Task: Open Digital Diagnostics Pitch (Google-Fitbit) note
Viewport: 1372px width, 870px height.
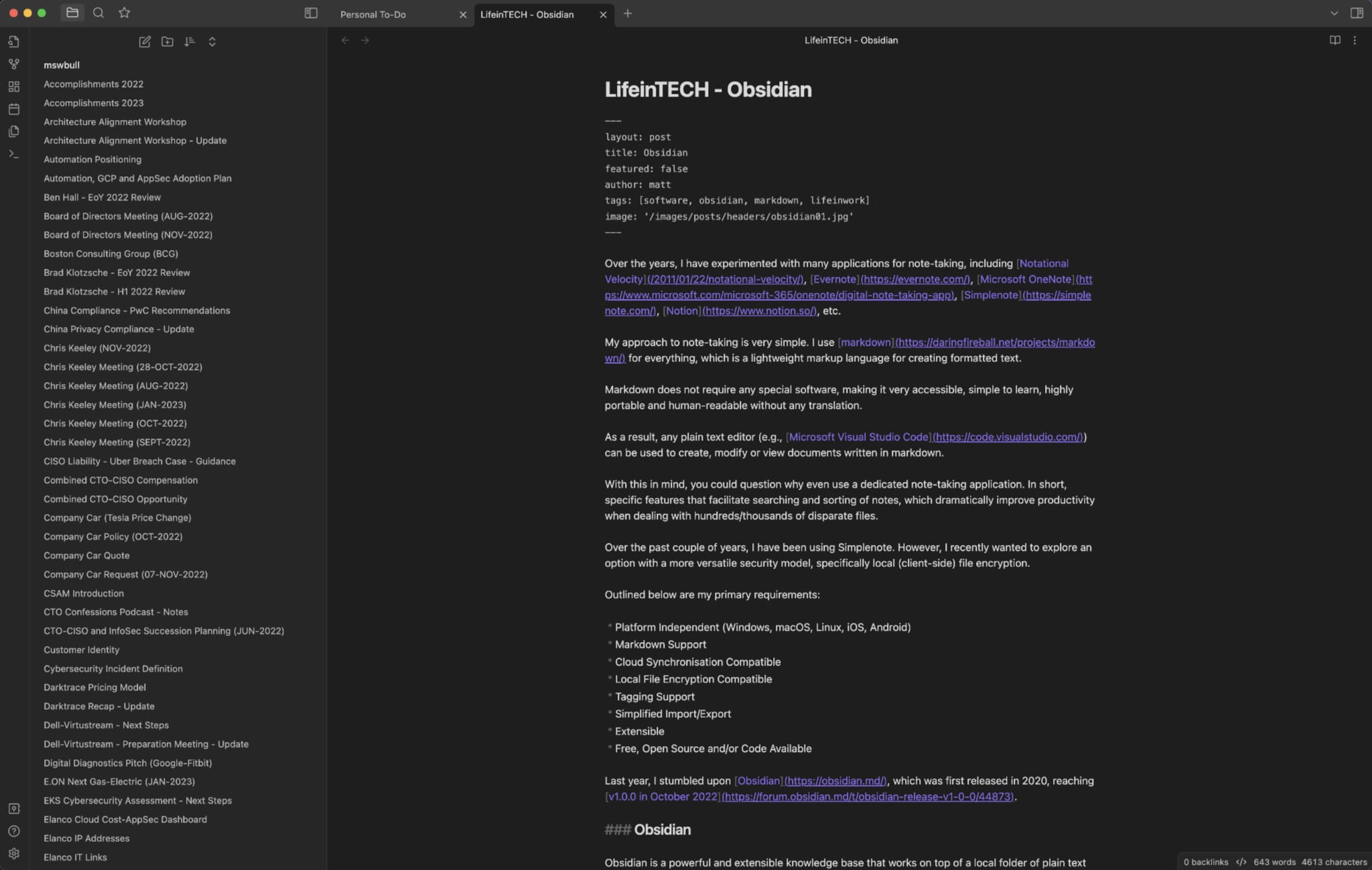Action: tap(128, 763)
